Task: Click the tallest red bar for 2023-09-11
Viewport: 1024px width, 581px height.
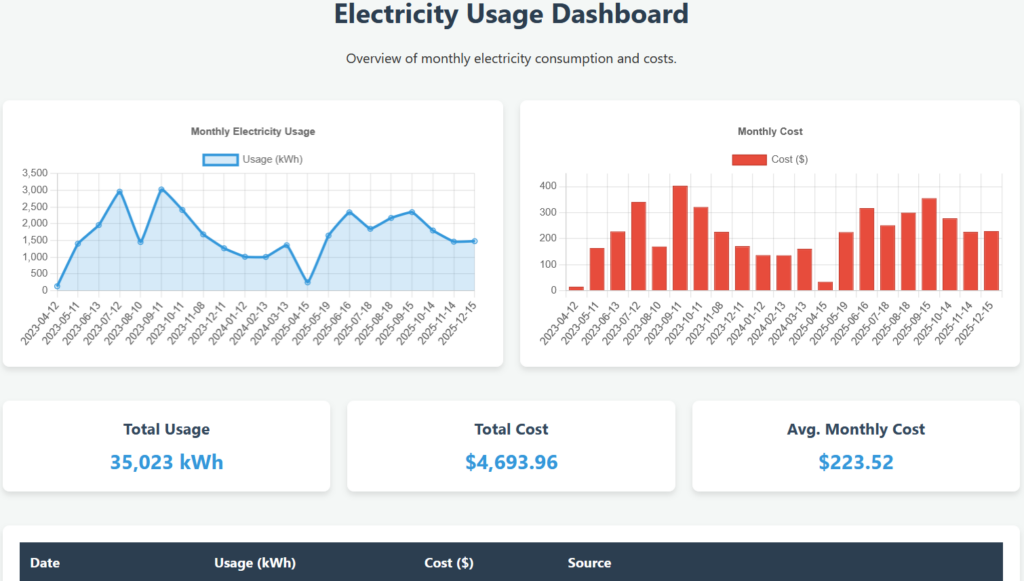Action: (680, 238)
